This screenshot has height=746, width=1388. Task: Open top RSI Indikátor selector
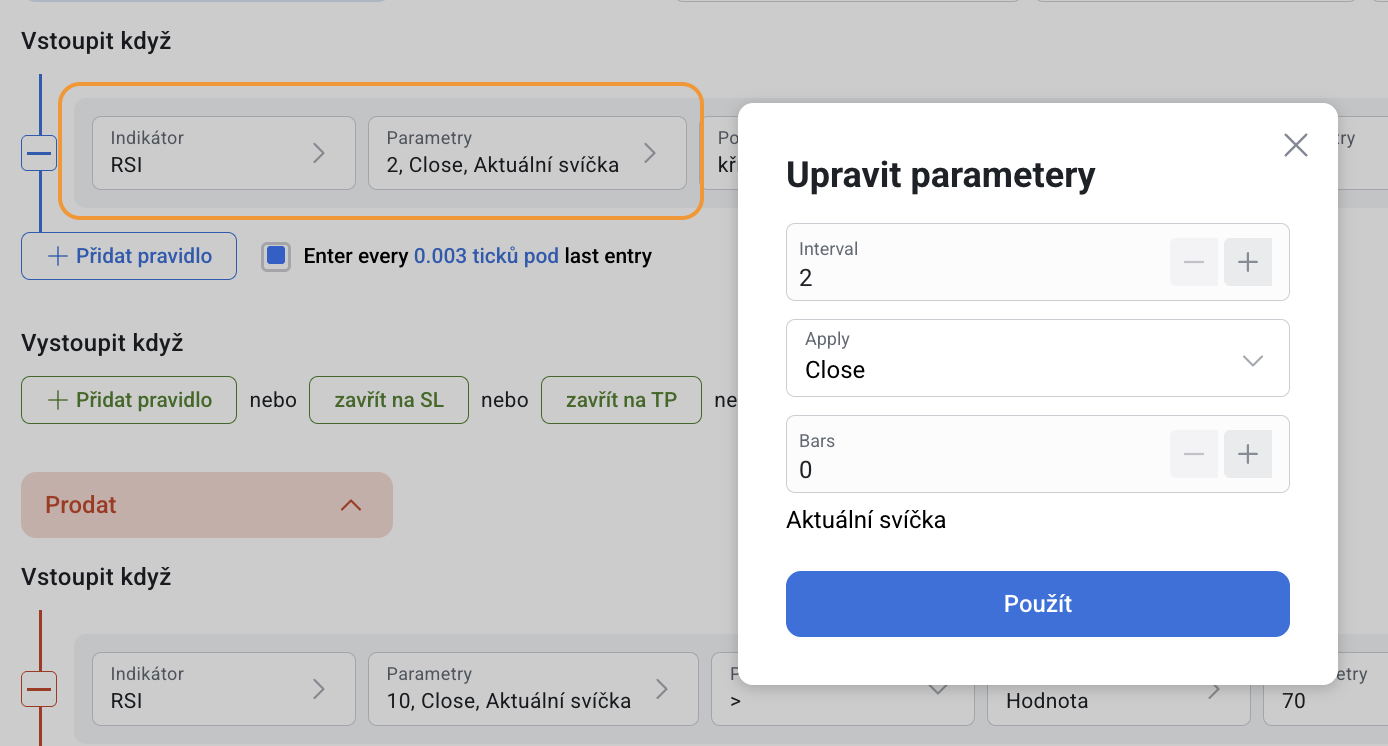click(224, 153)
